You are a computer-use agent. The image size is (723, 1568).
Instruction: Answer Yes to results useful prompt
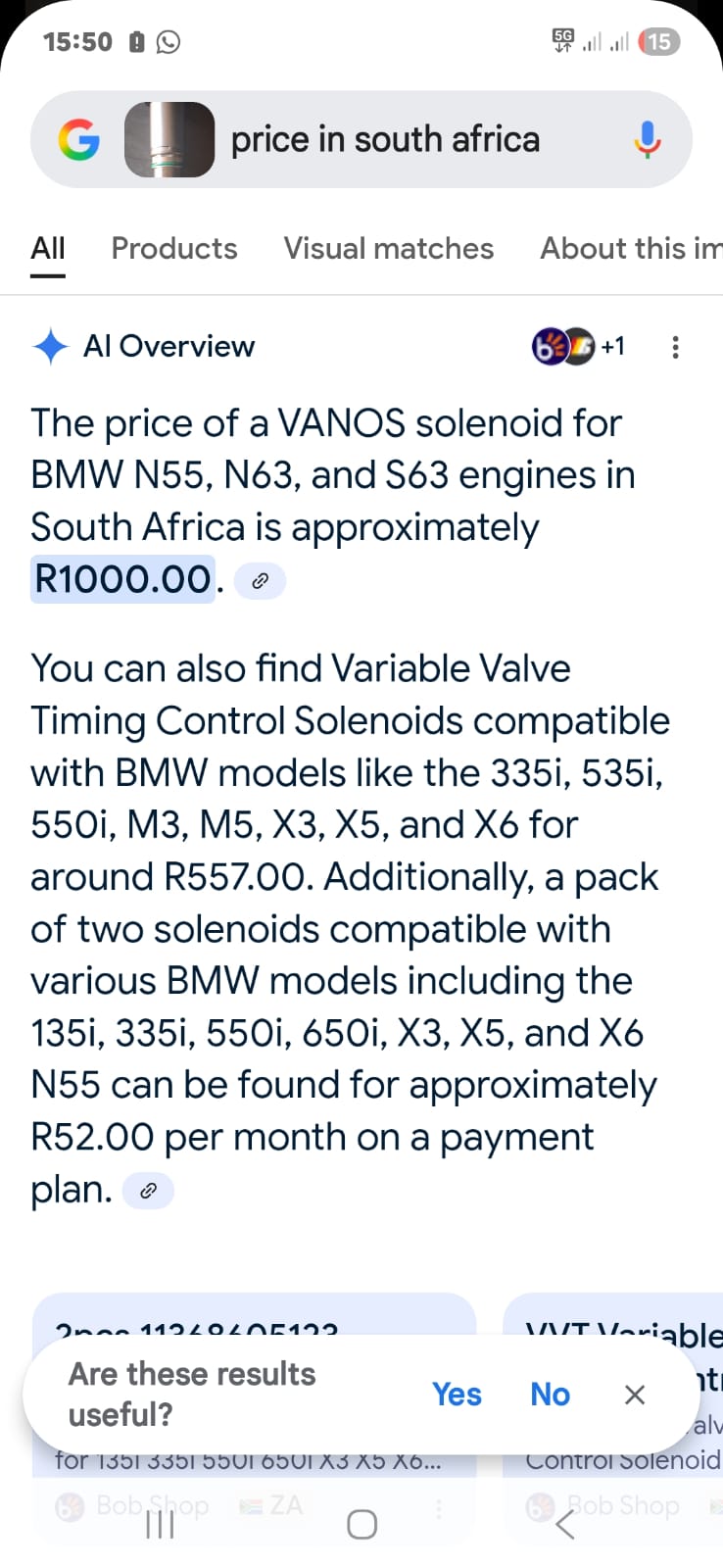pos(457,1394)
